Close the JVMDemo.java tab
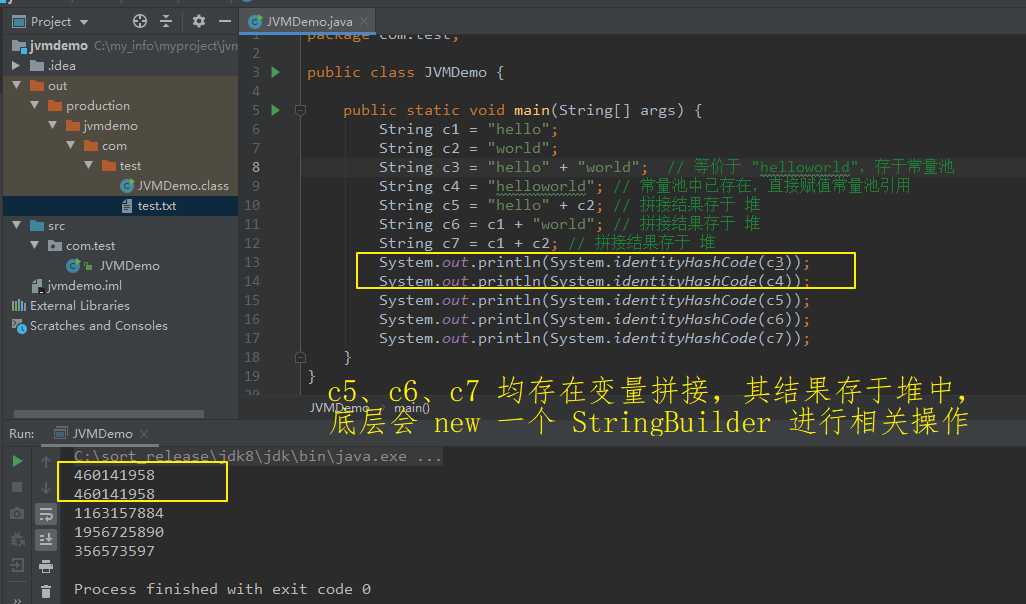This screenshot has height=604, width=1026. click(364, 22)
